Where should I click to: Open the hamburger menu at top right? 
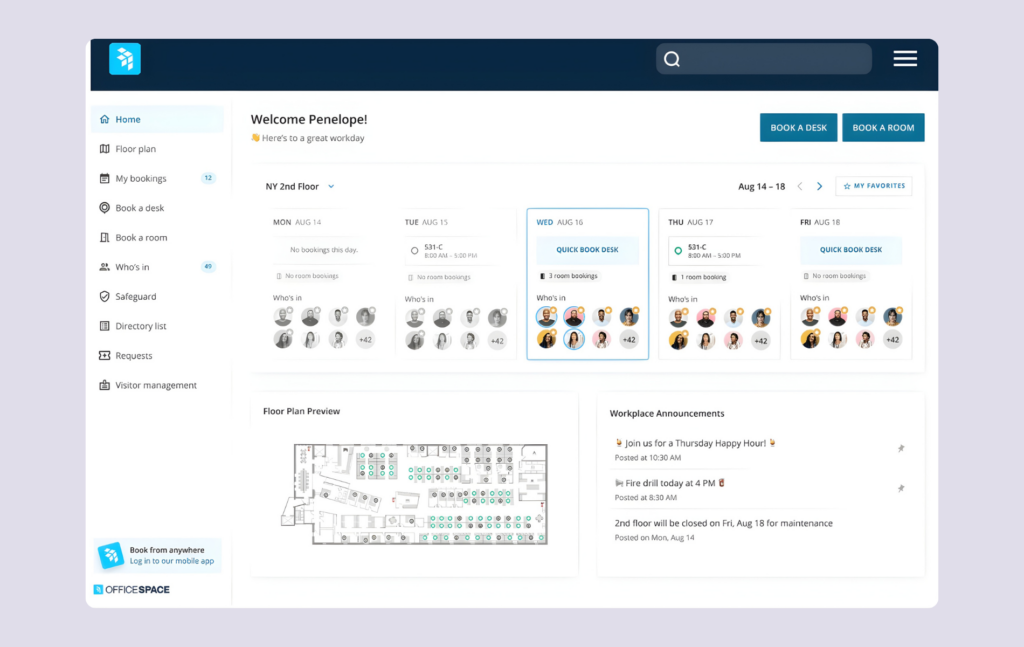[905, 58]
